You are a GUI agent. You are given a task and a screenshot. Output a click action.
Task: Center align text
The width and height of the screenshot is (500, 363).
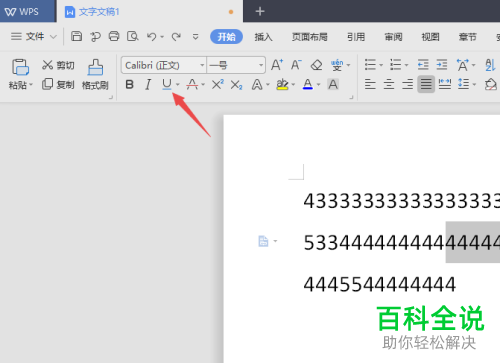point(389,84)
